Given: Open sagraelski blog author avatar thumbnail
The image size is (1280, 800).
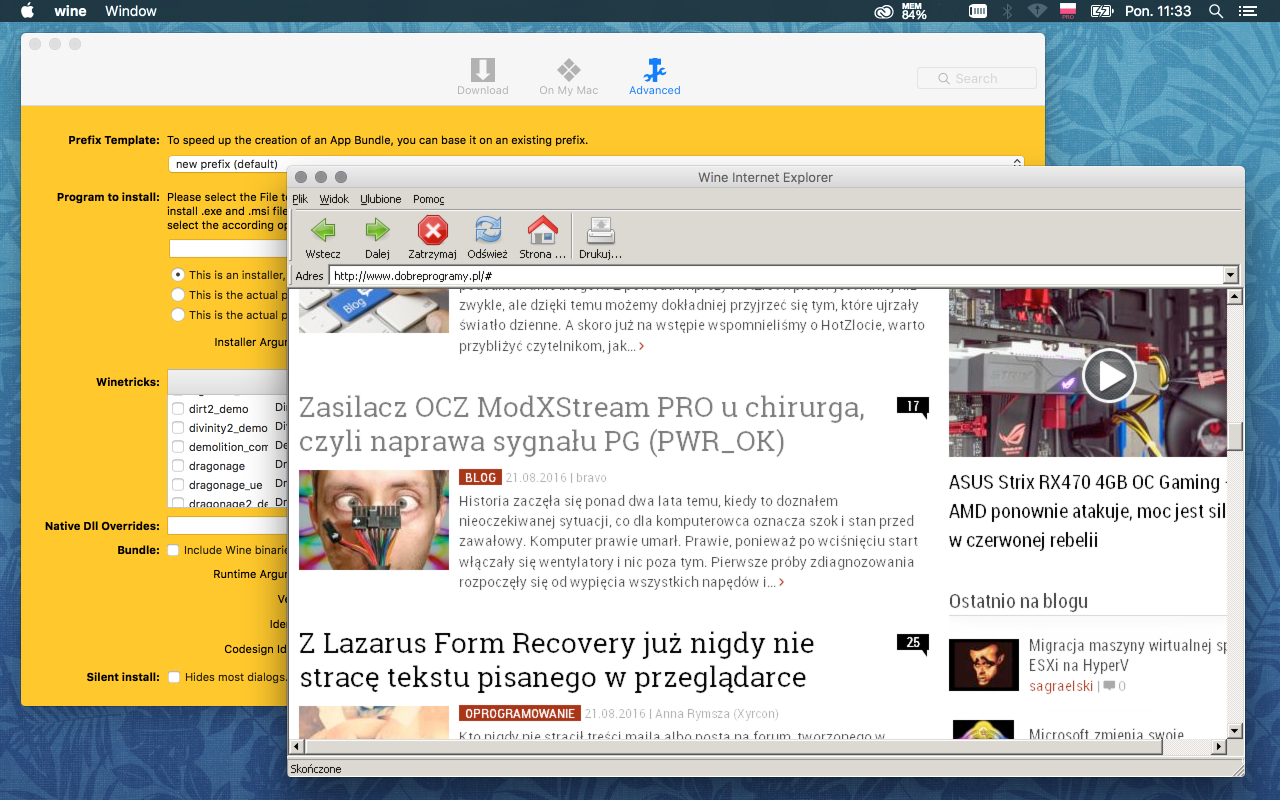Looking at the screenshot, I should pos(984,664).
